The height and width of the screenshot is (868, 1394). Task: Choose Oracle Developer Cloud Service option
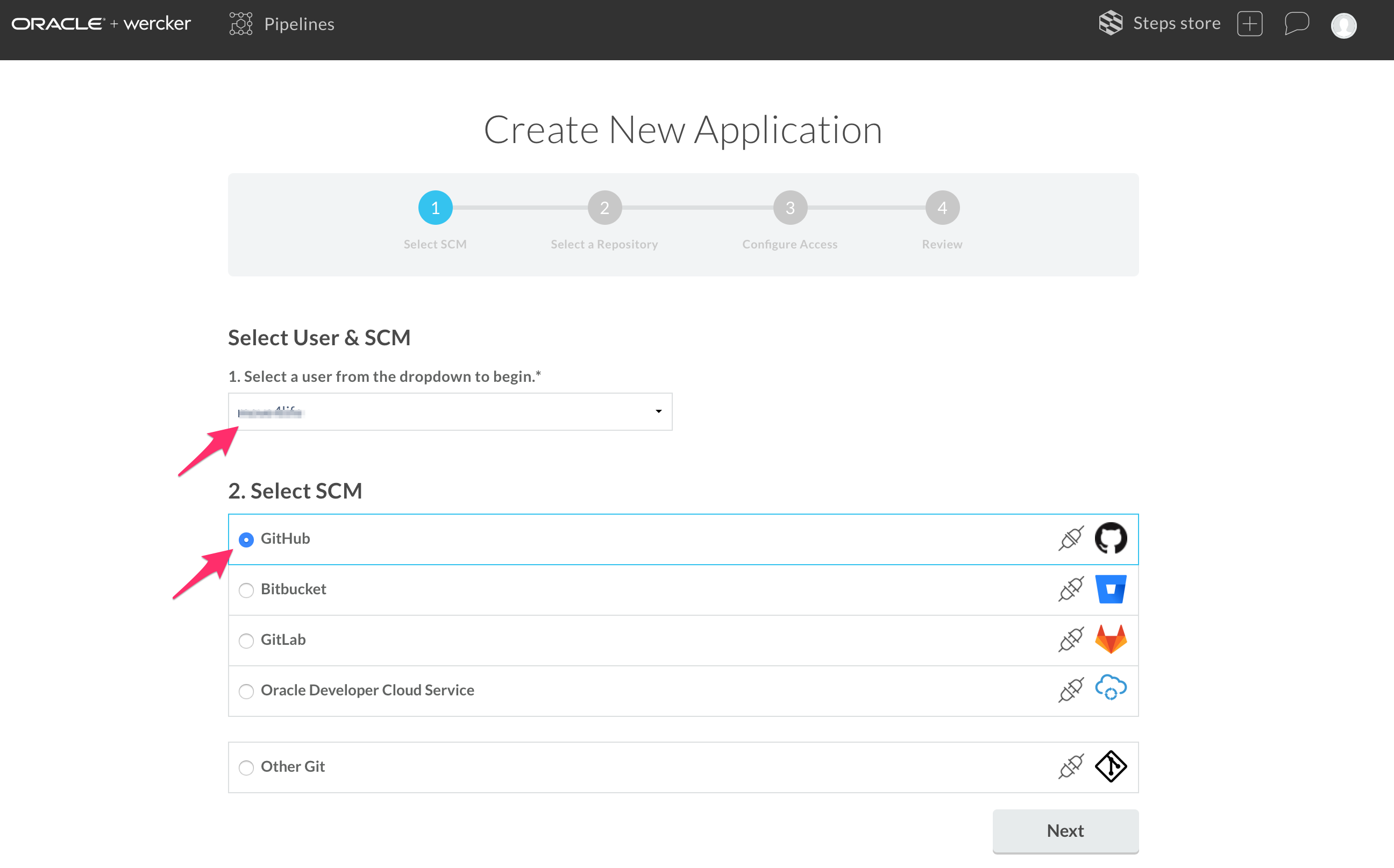(246, 691)
